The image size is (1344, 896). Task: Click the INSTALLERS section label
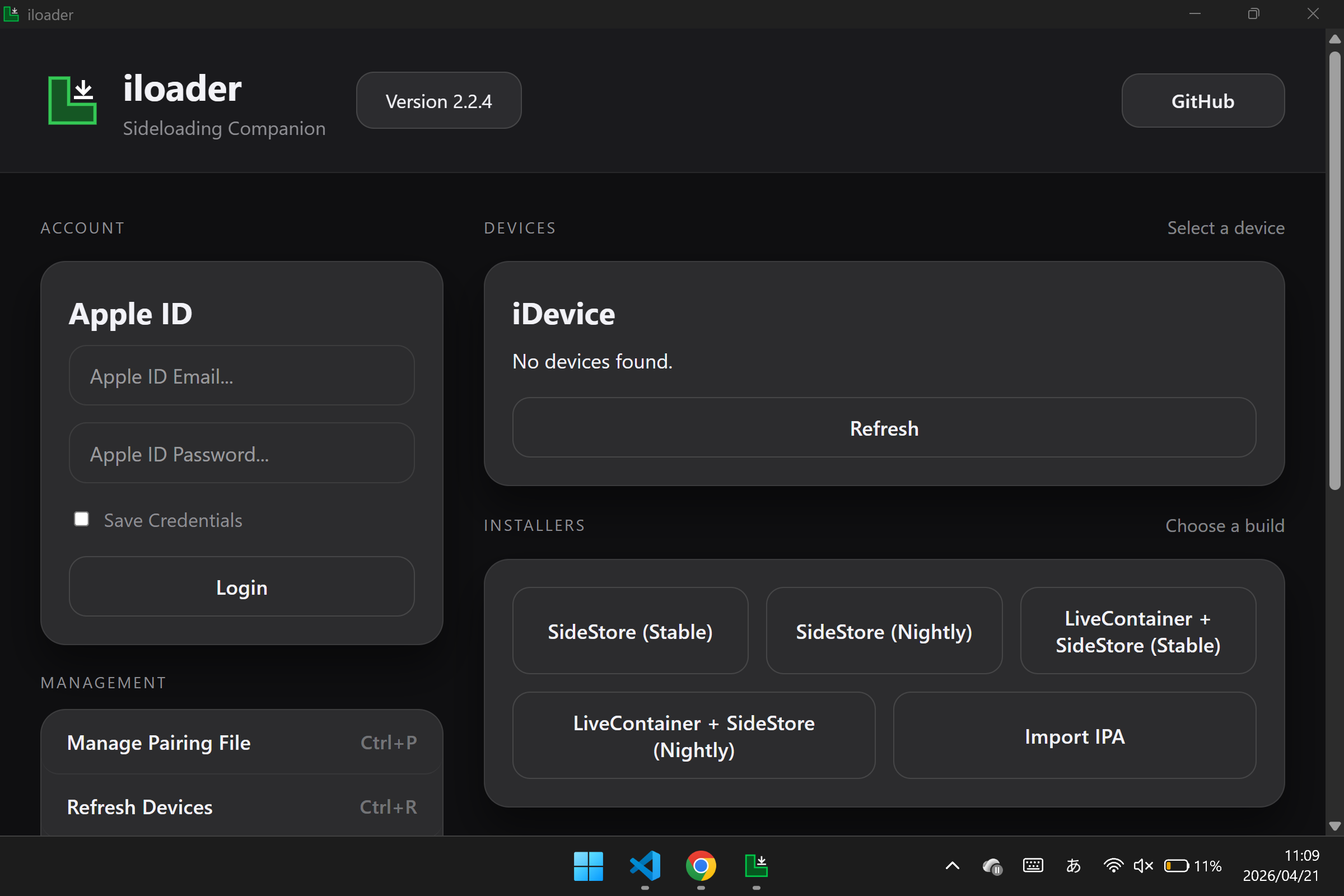click(x=534, y=525)
